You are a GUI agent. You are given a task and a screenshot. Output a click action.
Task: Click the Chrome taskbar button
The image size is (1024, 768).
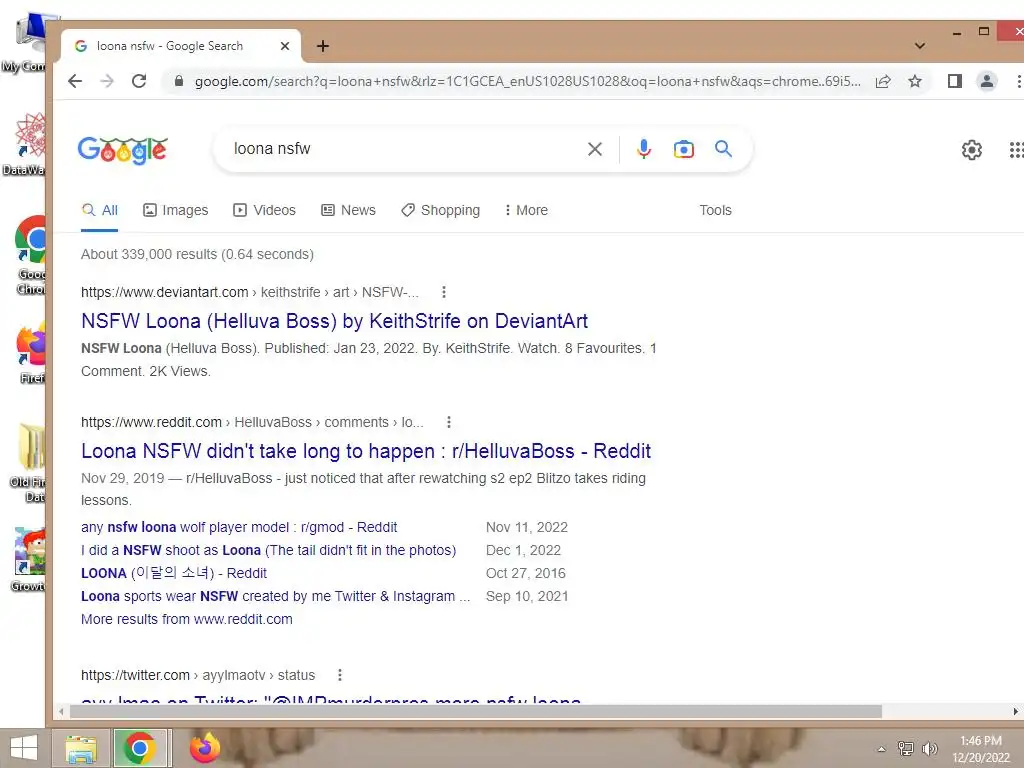[140, 748]
